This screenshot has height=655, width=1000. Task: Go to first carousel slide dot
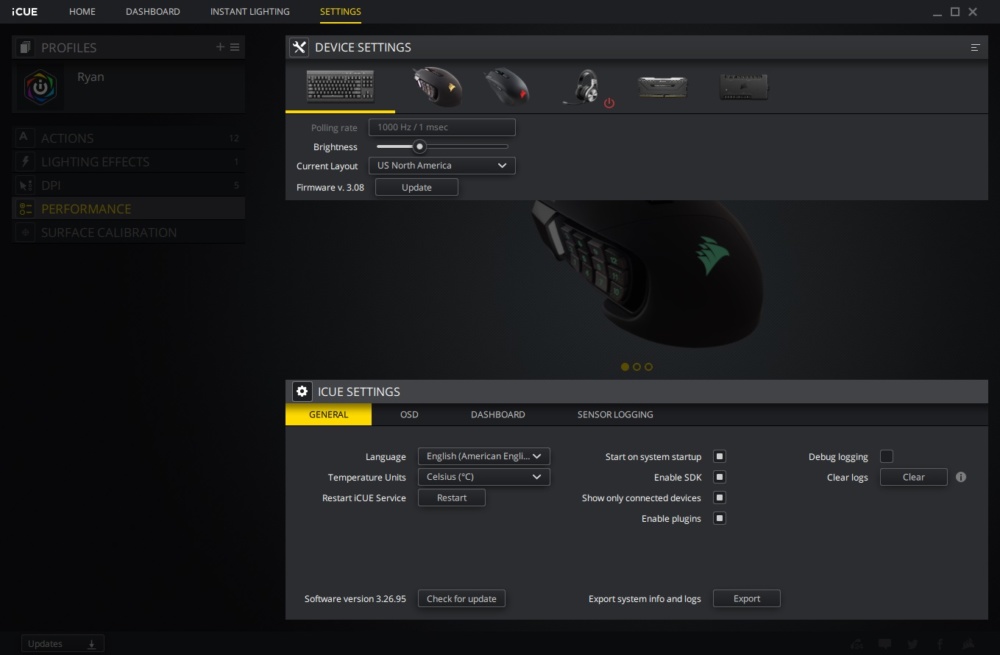(x=625, y=367)
